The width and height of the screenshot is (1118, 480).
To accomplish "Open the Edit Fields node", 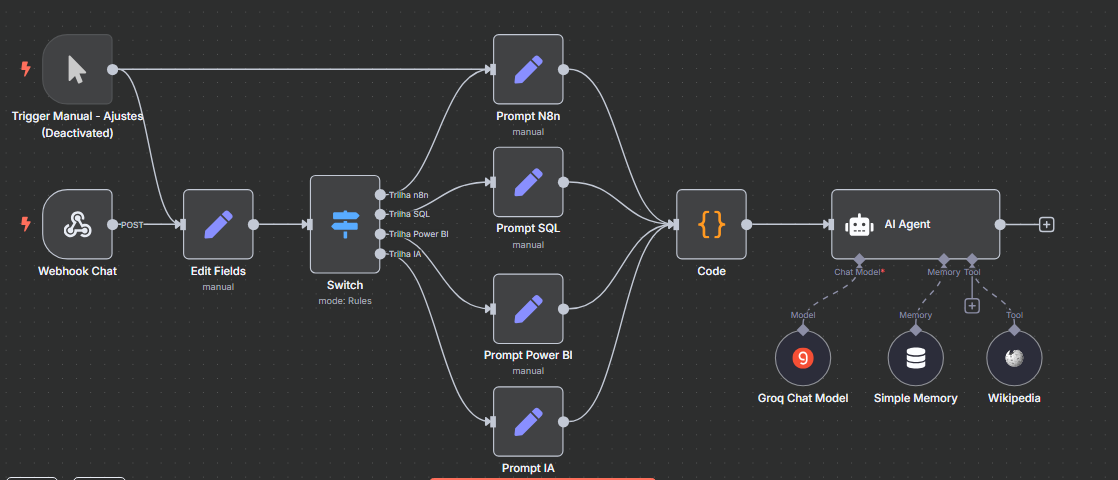I will pos(218,224).
